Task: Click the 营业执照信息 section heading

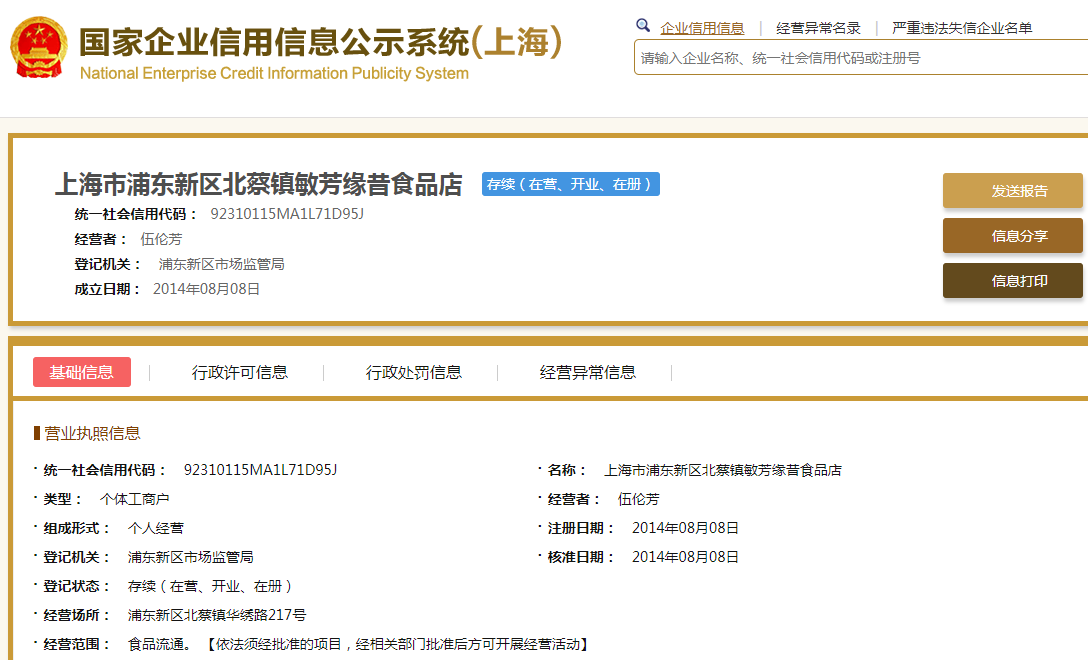Action: (x=92, y=434)
